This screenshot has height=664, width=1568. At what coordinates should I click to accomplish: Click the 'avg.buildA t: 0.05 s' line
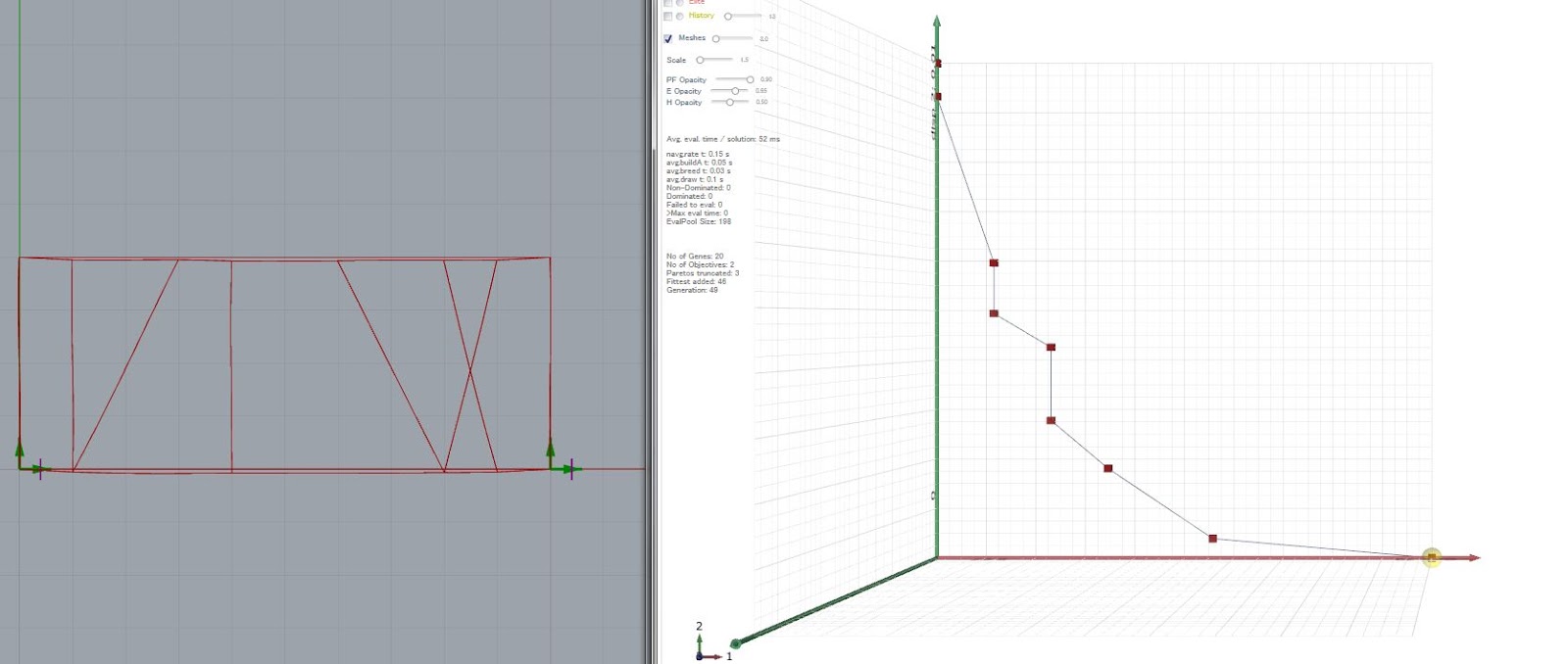click(700, 163)
